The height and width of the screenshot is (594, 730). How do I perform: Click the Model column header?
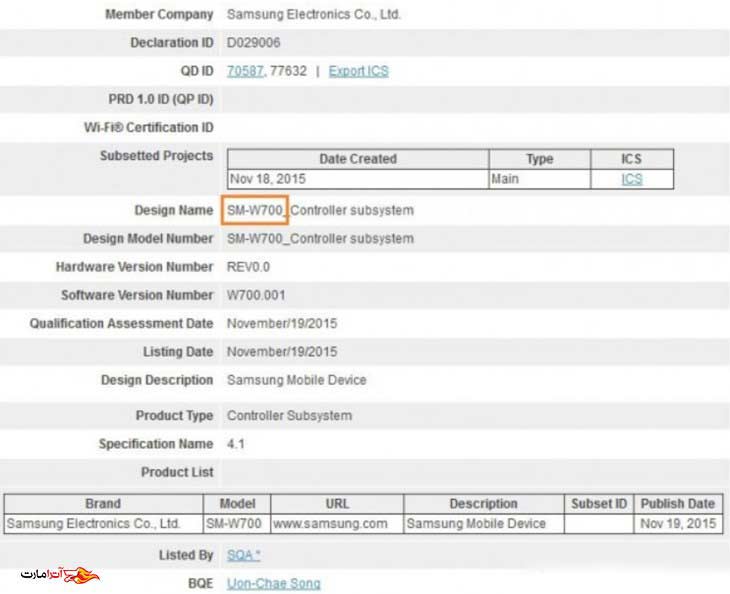click(x=237, y=504)
